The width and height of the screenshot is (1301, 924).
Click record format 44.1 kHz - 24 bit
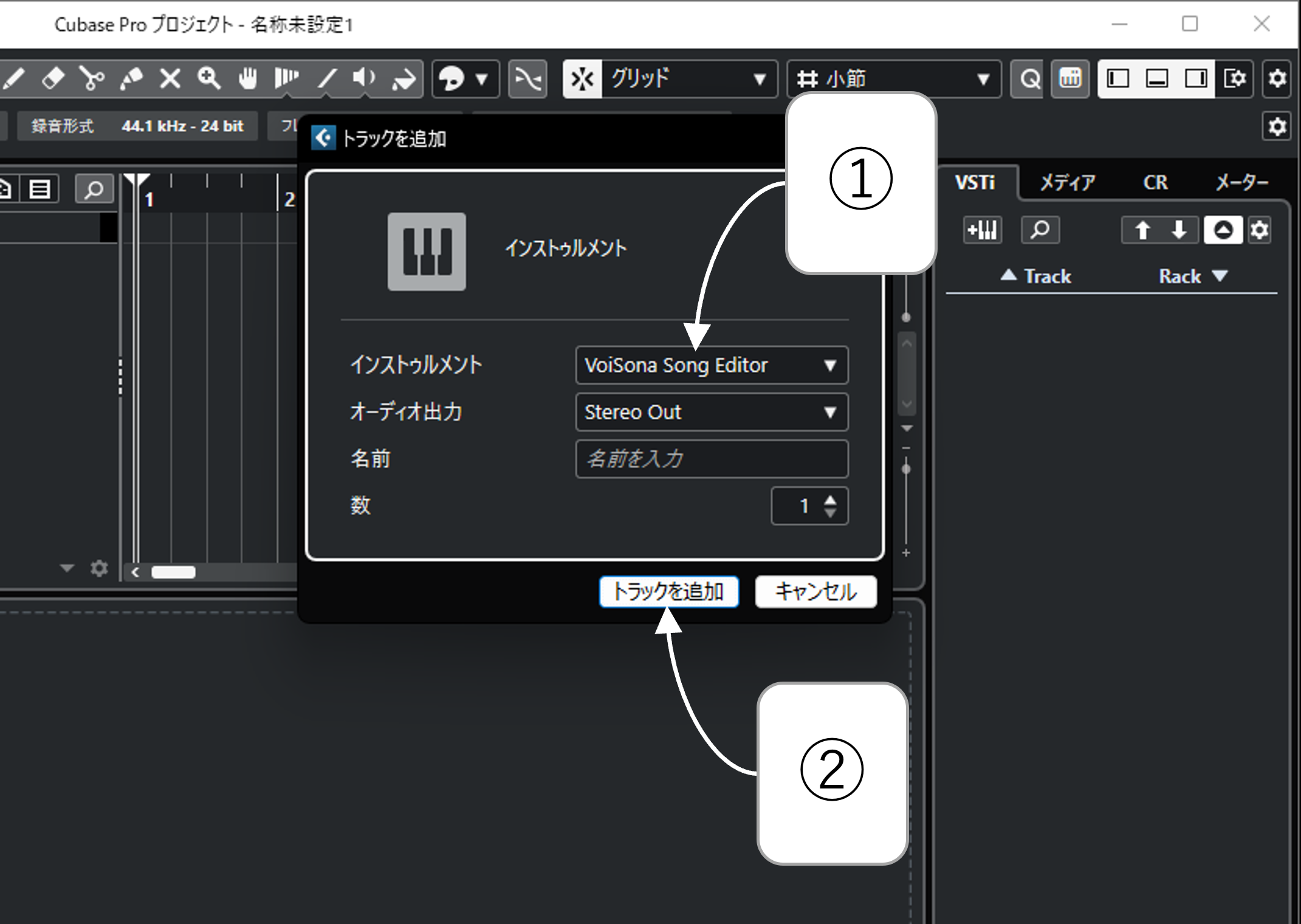click(x=182, y=126)
